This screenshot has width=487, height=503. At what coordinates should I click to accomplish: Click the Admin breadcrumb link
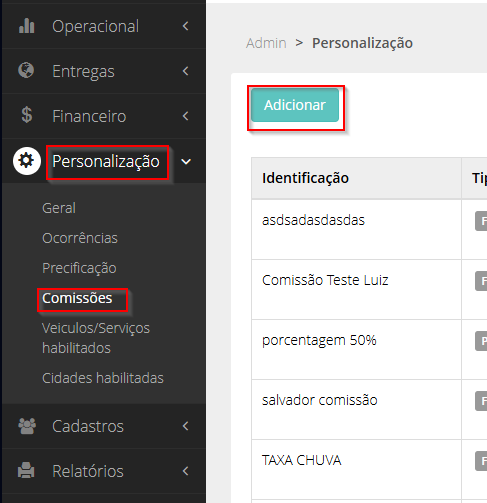(x=266, y=43)
